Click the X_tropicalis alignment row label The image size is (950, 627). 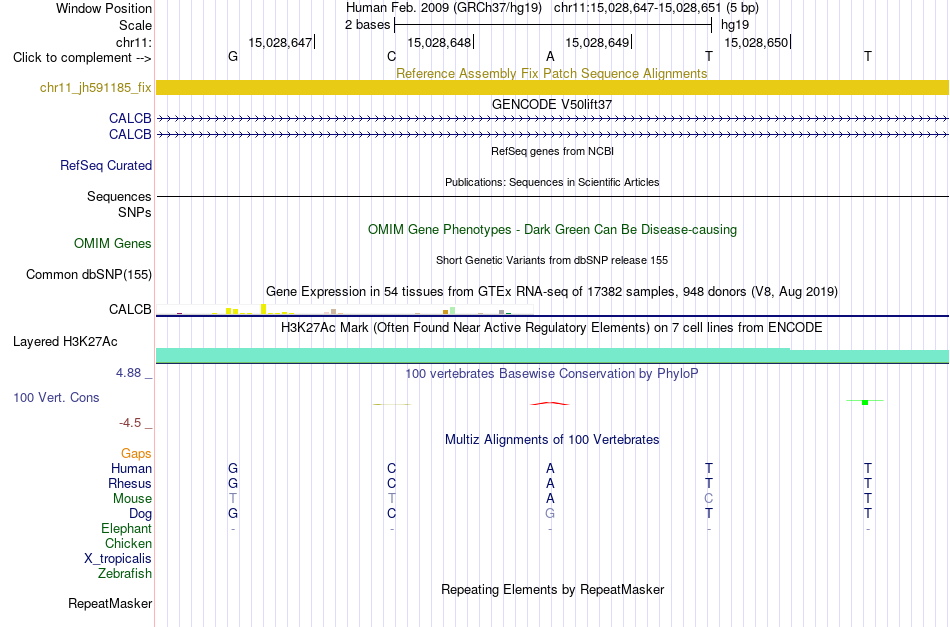coord(118,559)
